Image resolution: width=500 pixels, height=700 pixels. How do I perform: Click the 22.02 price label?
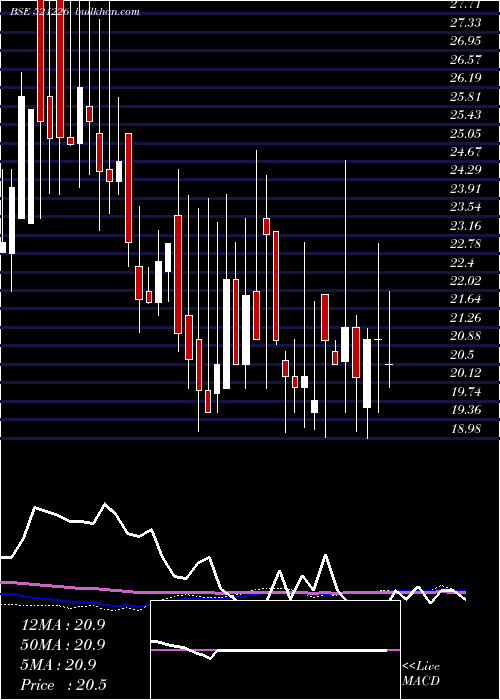coord(465,281)
